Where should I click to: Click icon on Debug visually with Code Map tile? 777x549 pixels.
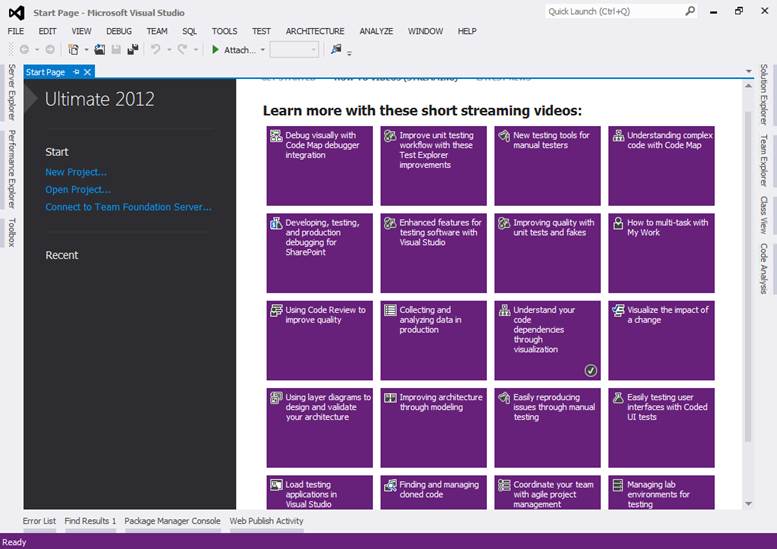click(276, 136)
